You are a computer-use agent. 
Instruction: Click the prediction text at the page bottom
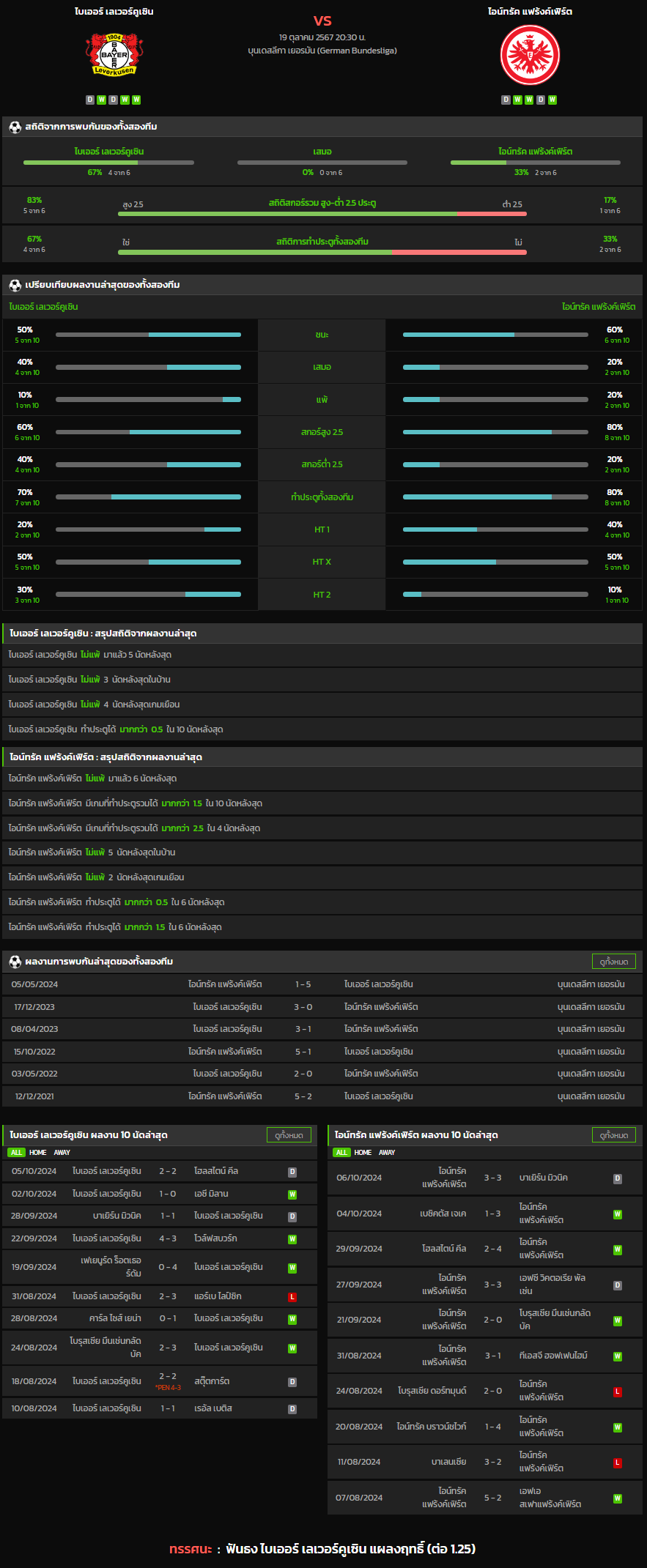(322, 1549)
